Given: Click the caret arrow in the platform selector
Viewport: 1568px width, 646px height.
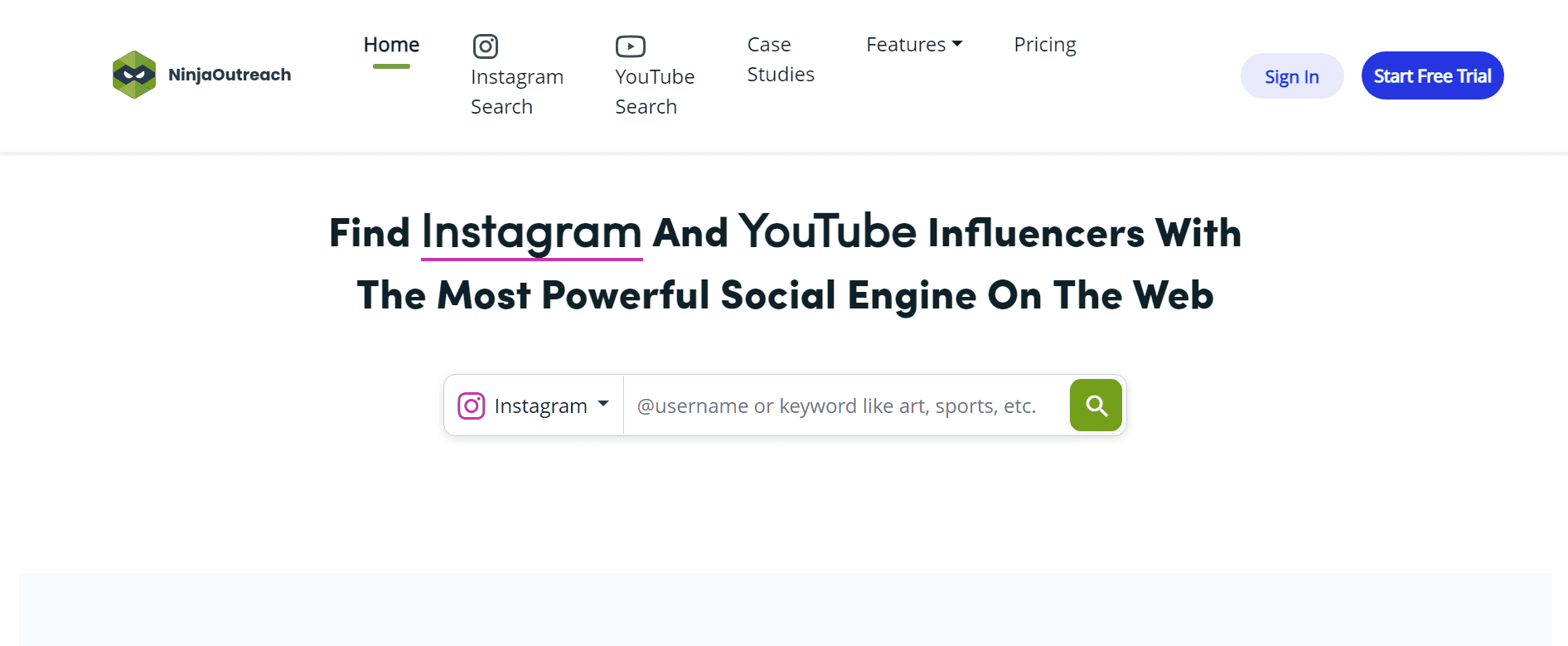Looking at the screenshot, I should coord(603,404).
